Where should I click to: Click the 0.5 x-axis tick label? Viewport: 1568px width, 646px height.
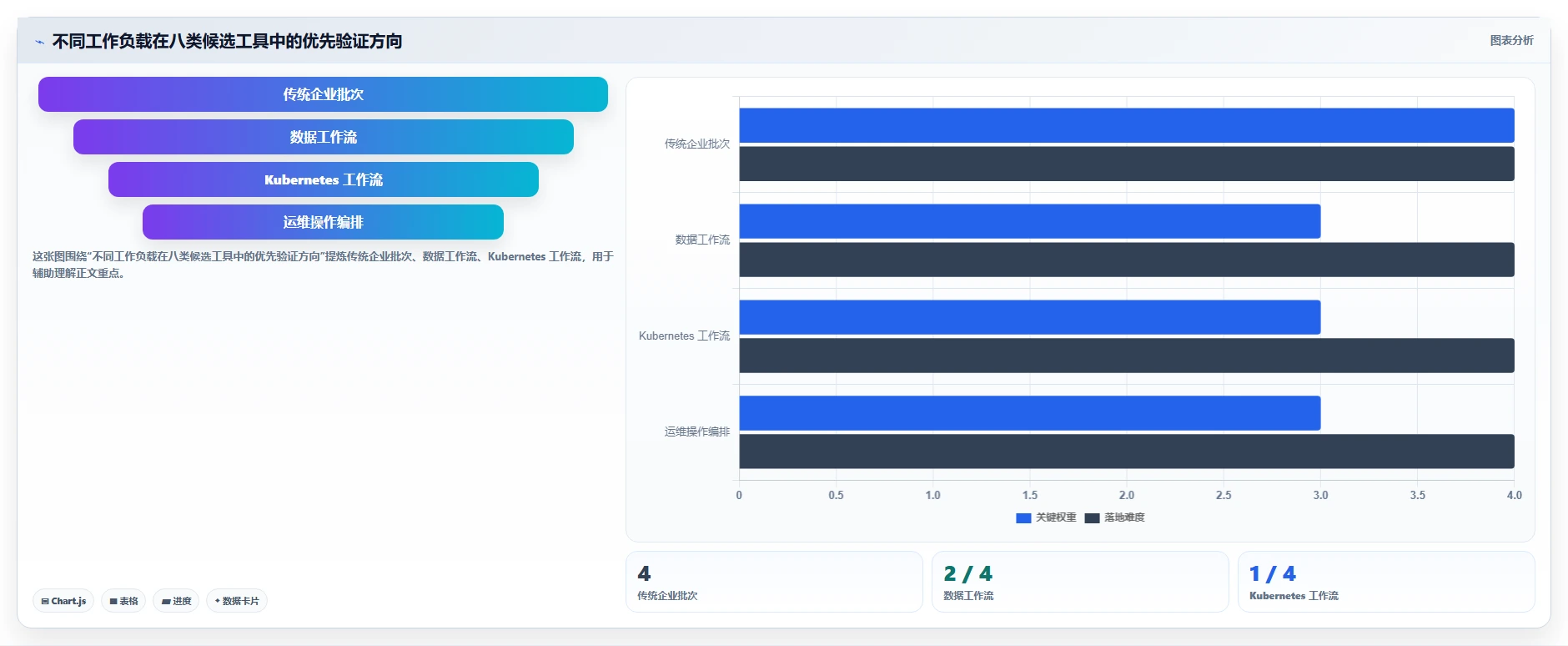coord(836,495)
